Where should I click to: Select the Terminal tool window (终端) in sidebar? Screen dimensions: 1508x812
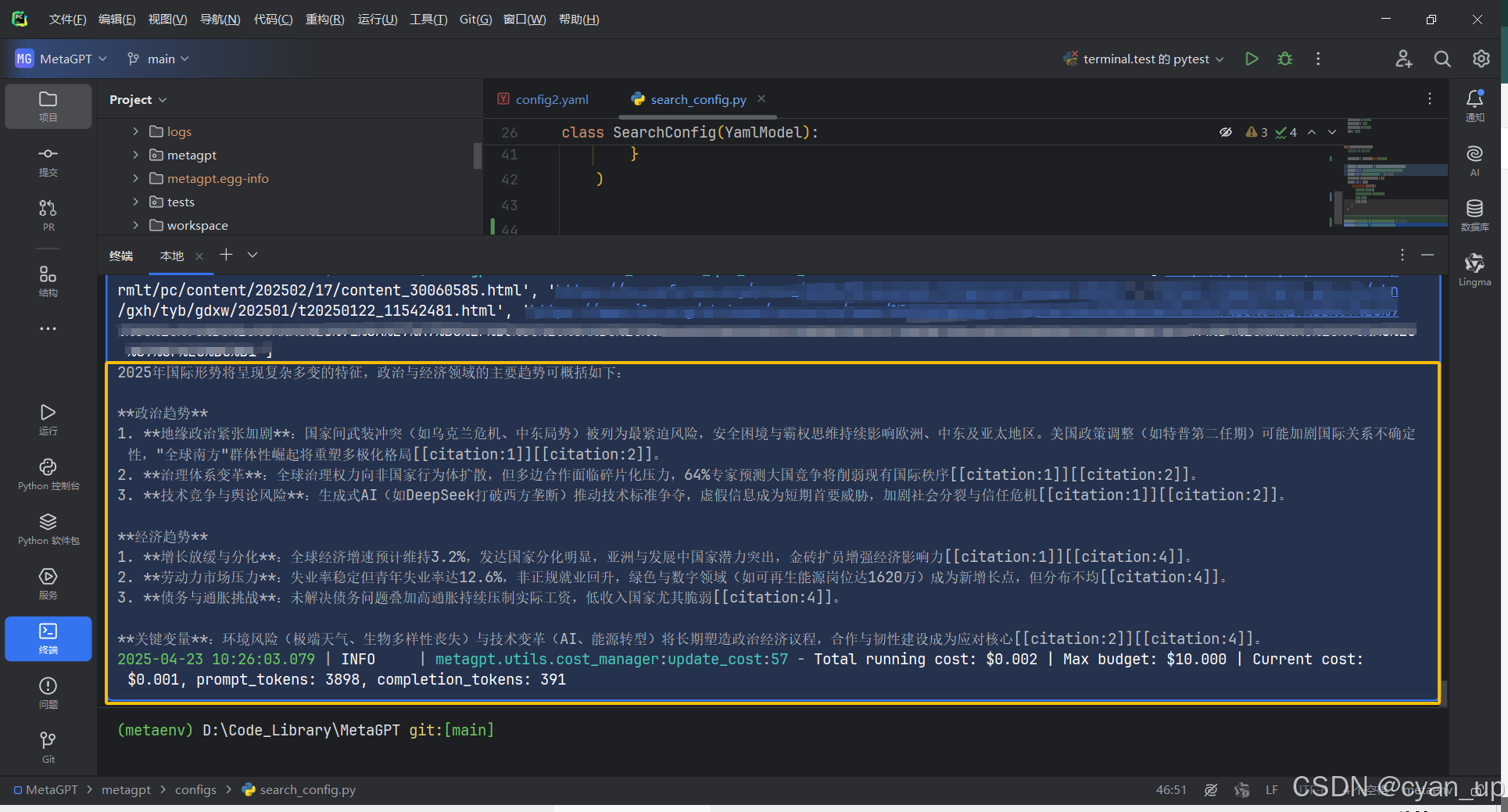point(48,639)
